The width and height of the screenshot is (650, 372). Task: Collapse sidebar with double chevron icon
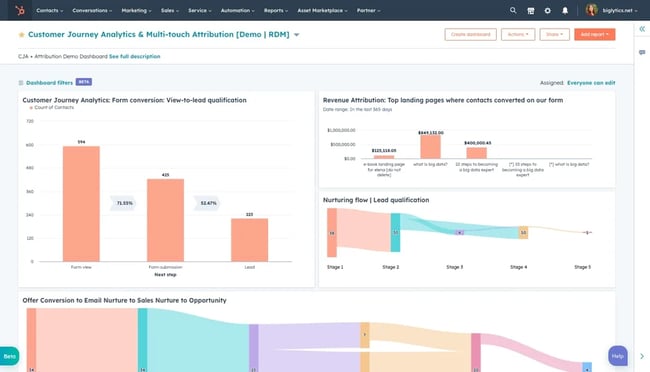pos(642,29)
